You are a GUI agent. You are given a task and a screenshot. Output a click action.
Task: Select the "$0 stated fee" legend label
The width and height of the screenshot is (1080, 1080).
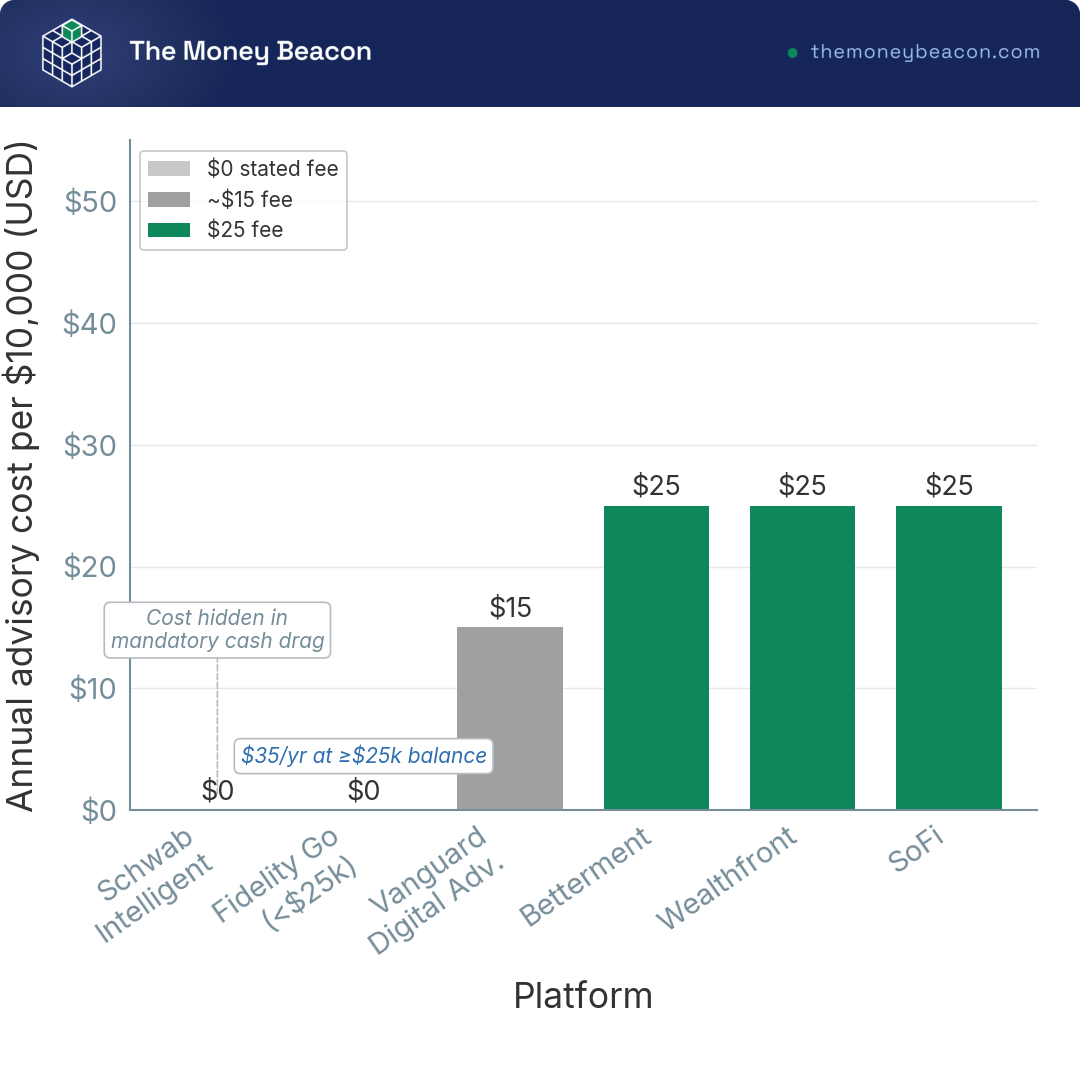point(273,169)
